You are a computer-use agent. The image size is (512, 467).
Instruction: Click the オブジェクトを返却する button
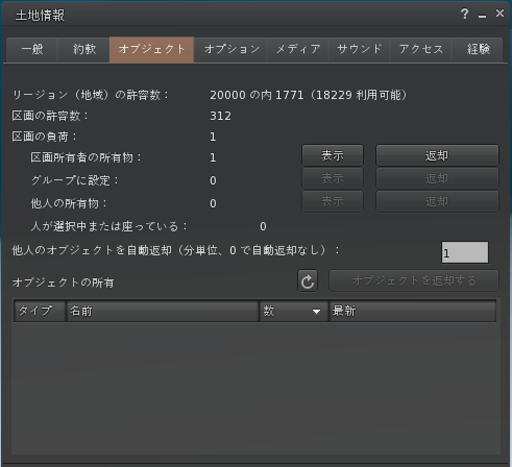(x=414, y=281)
